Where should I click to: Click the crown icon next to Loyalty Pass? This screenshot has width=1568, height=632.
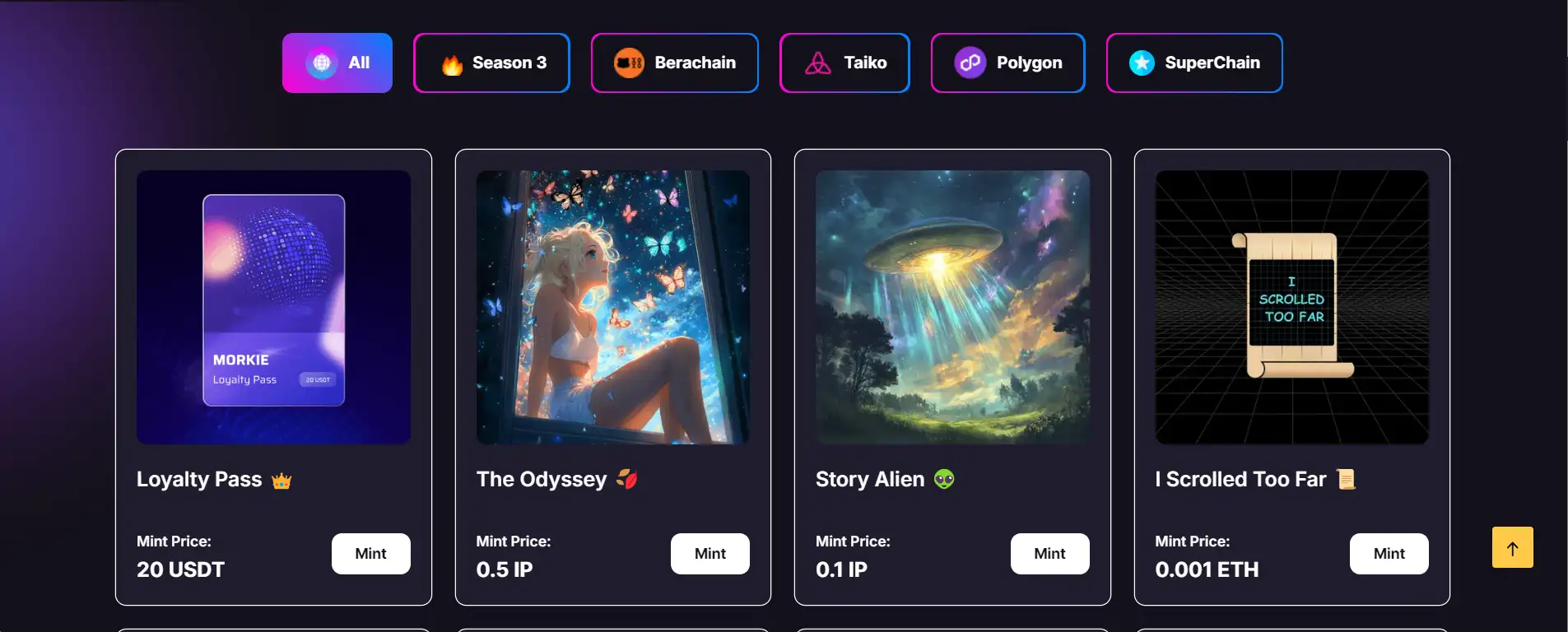coord(281,481)
